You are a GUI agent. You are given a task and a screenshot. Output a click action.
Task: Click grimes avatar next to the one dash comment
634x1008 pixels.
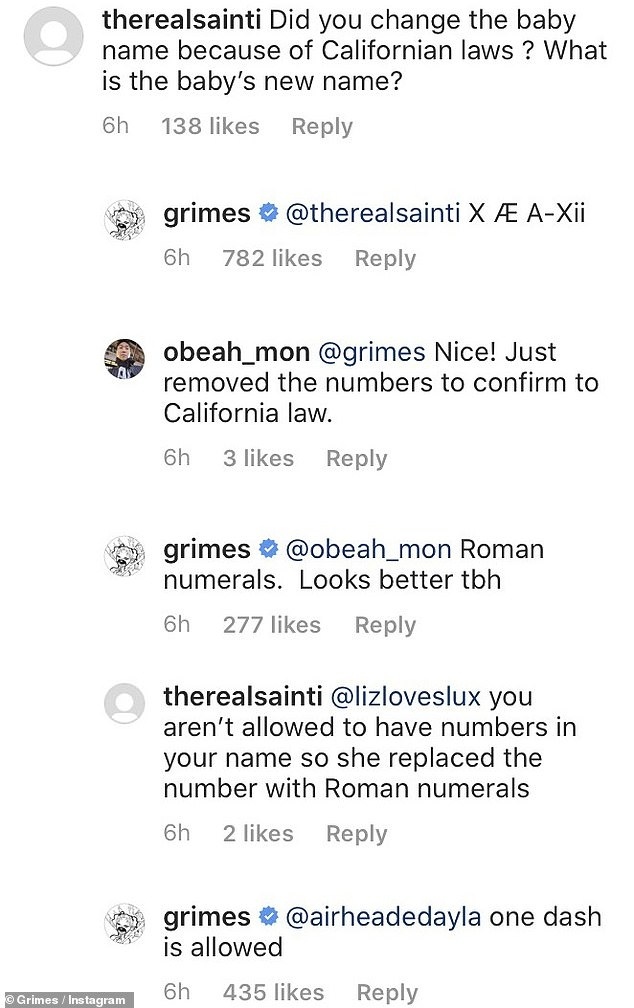click(126, 923)
